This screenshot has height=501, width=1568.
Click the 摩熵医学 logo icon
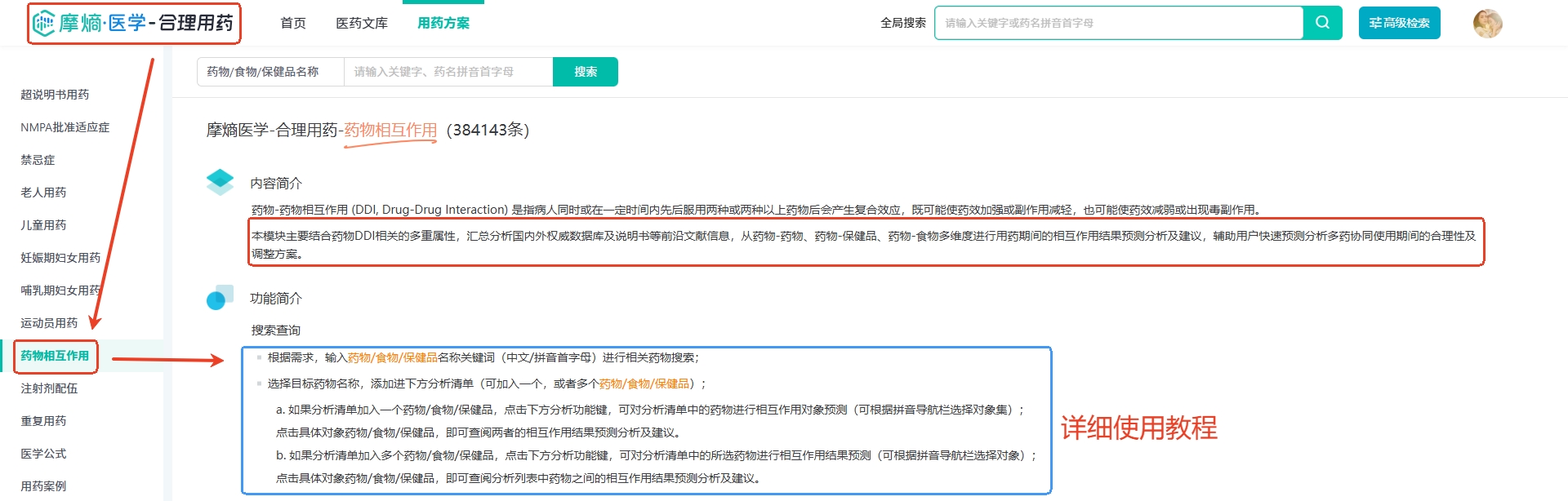pyautogui.click(x=44, y=24)
